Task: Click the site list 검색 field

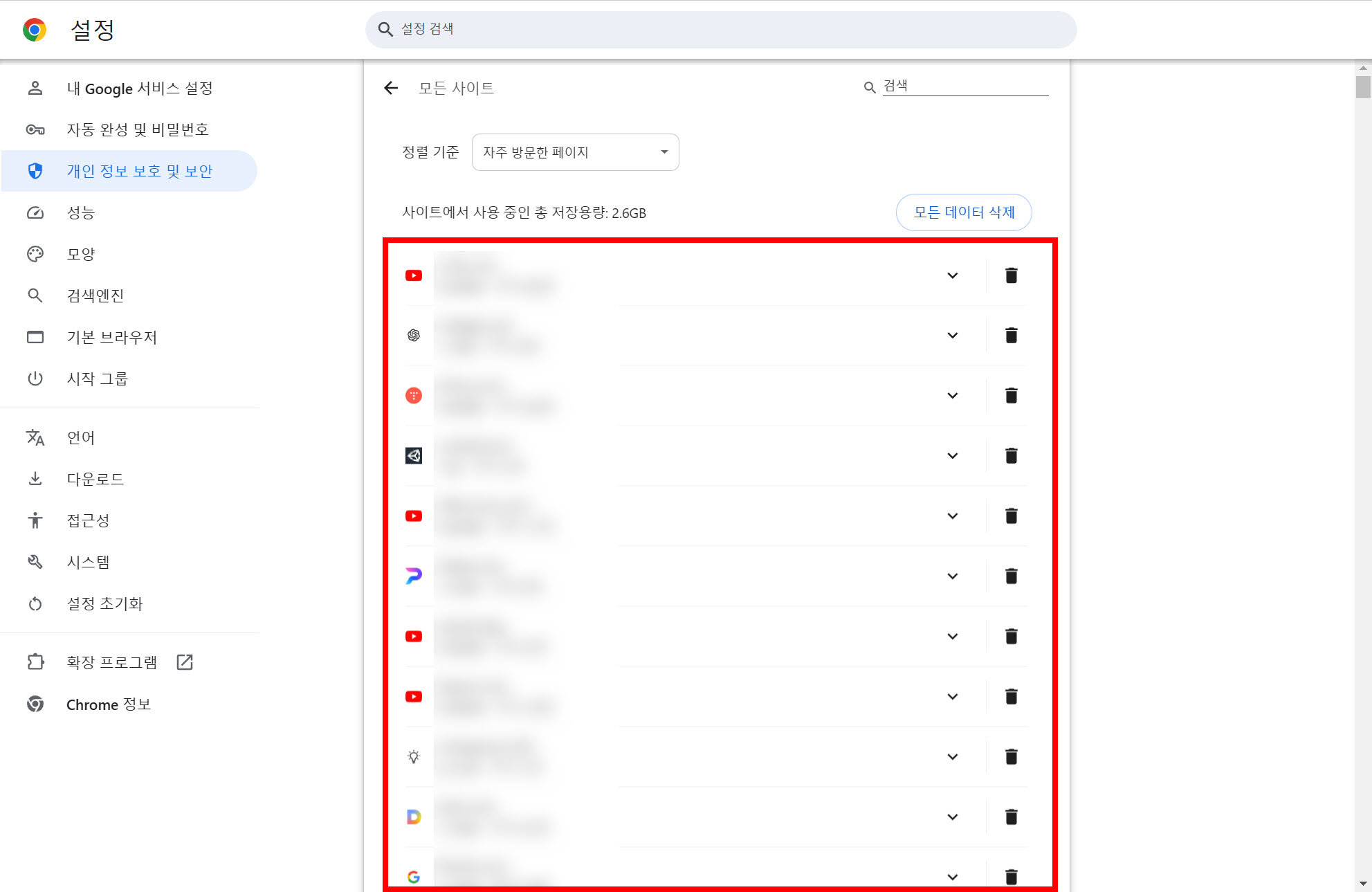Action: (964, 87)
